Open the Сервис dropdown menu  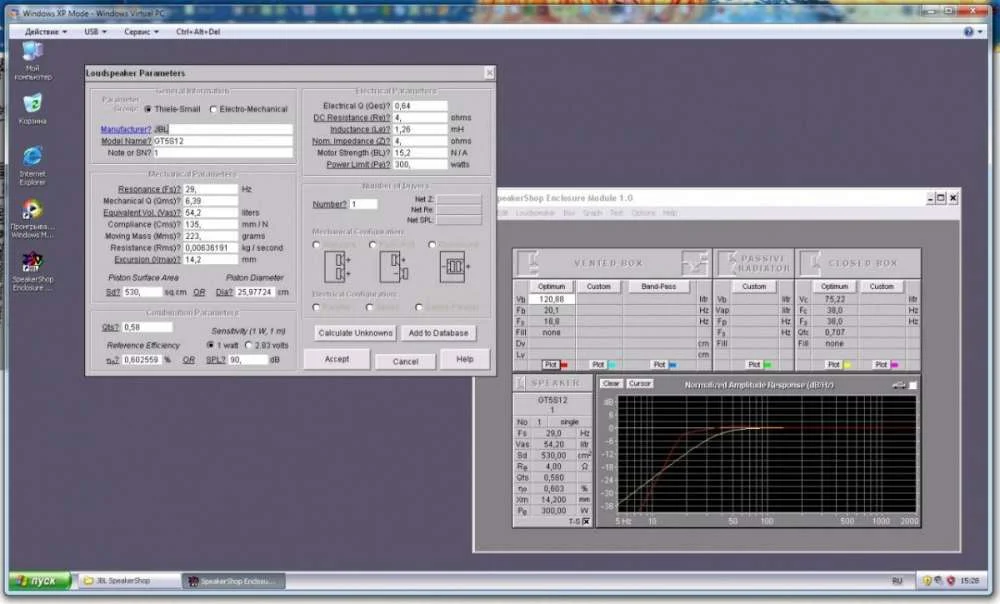click(141, 31)
